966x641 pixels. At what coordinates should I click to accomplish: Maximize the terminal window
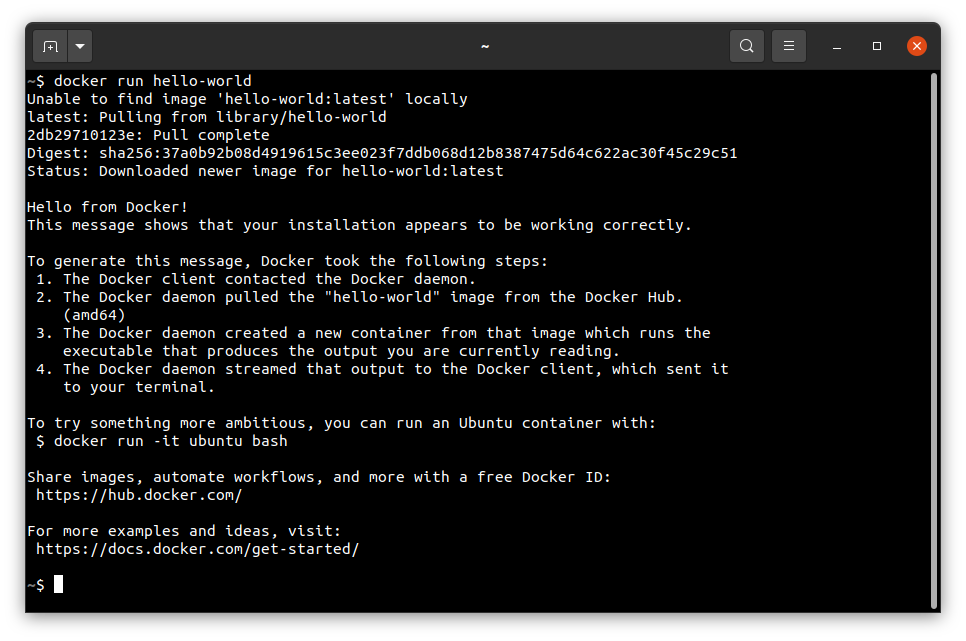coord(877,46)
